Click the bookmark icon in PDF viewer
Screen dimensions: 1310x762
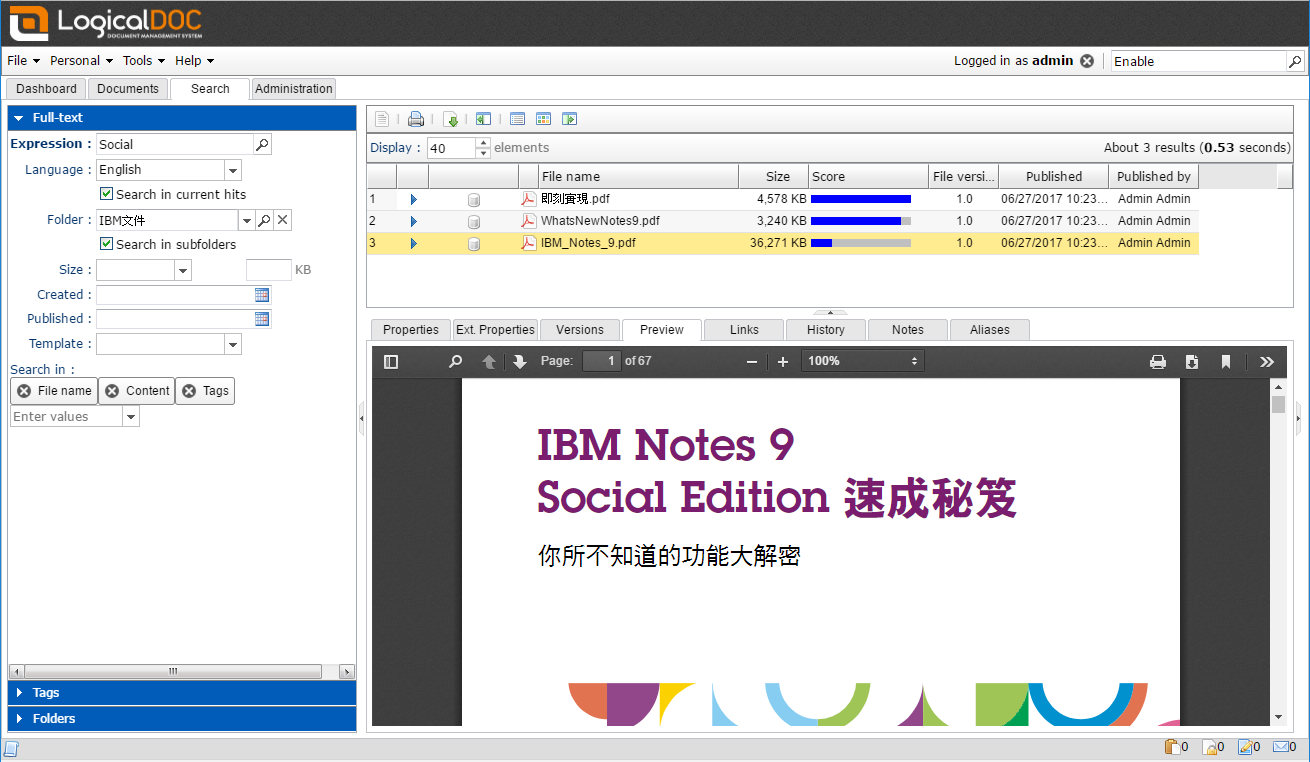1226,361
